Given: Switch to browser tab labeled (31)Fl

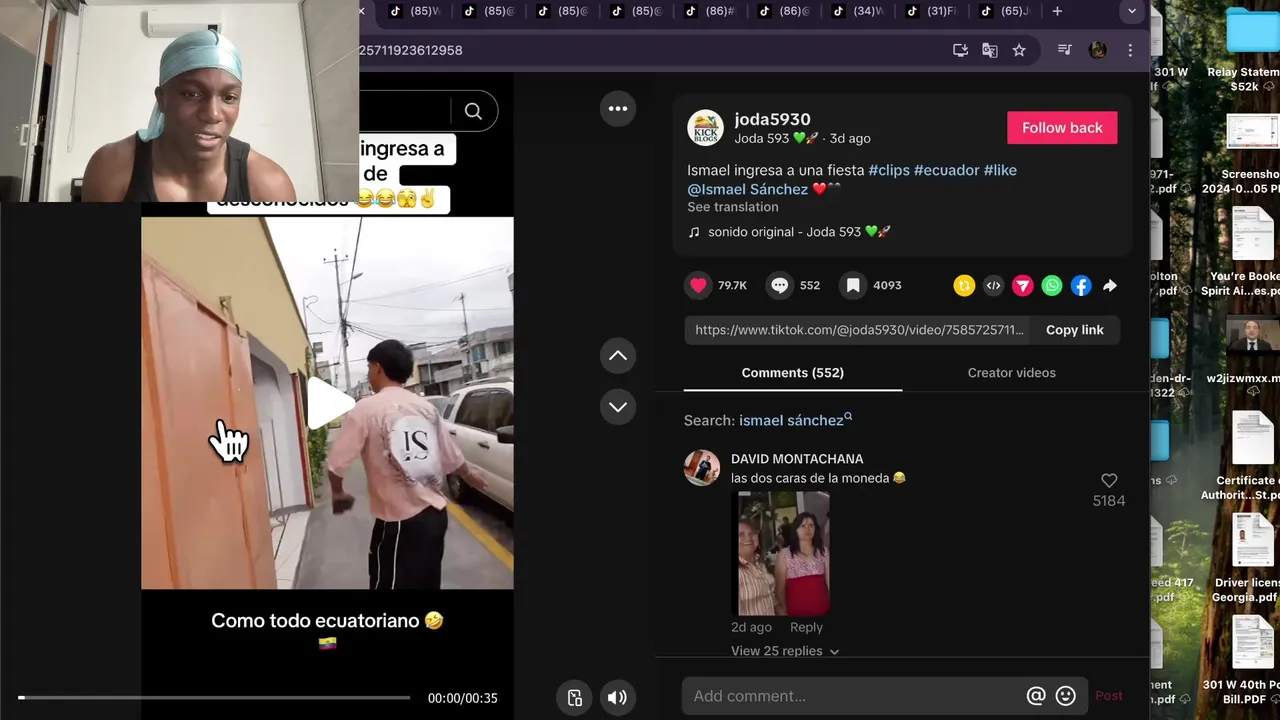Looking at the screenshot, I should 932,11.
